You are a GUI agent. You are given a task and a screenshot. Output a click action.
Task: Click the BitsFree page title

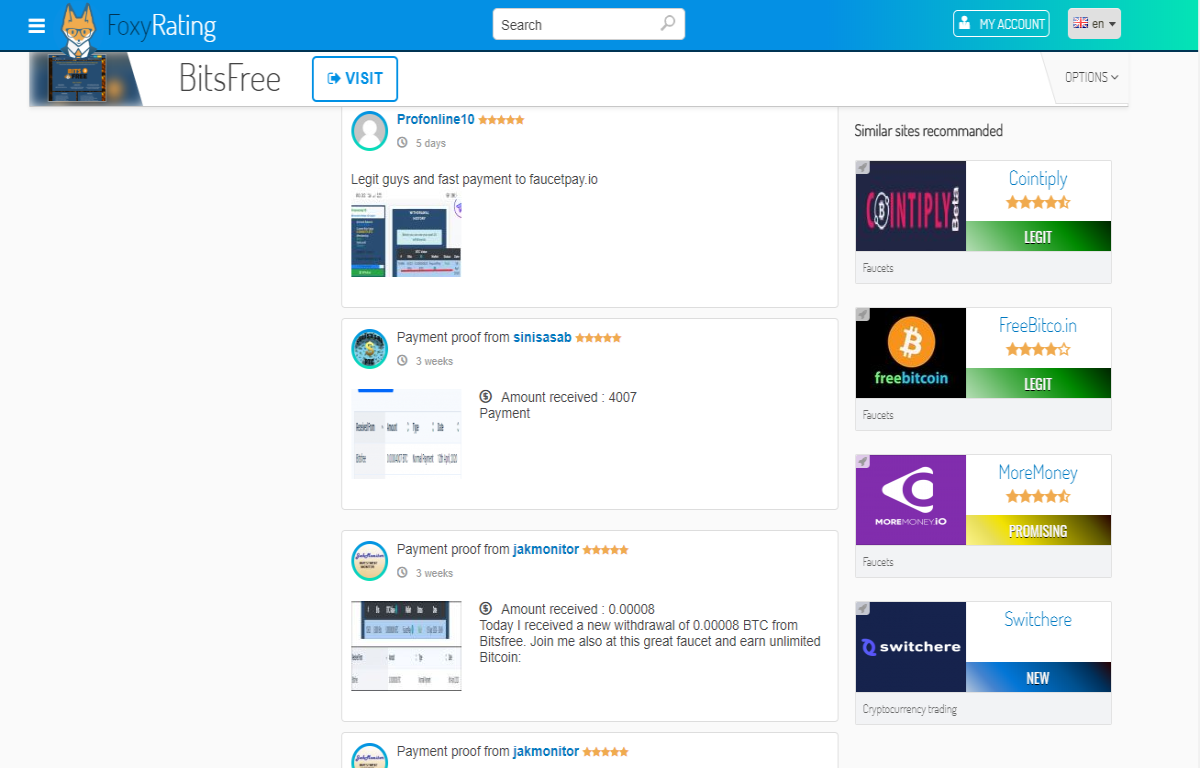[230, 78]
